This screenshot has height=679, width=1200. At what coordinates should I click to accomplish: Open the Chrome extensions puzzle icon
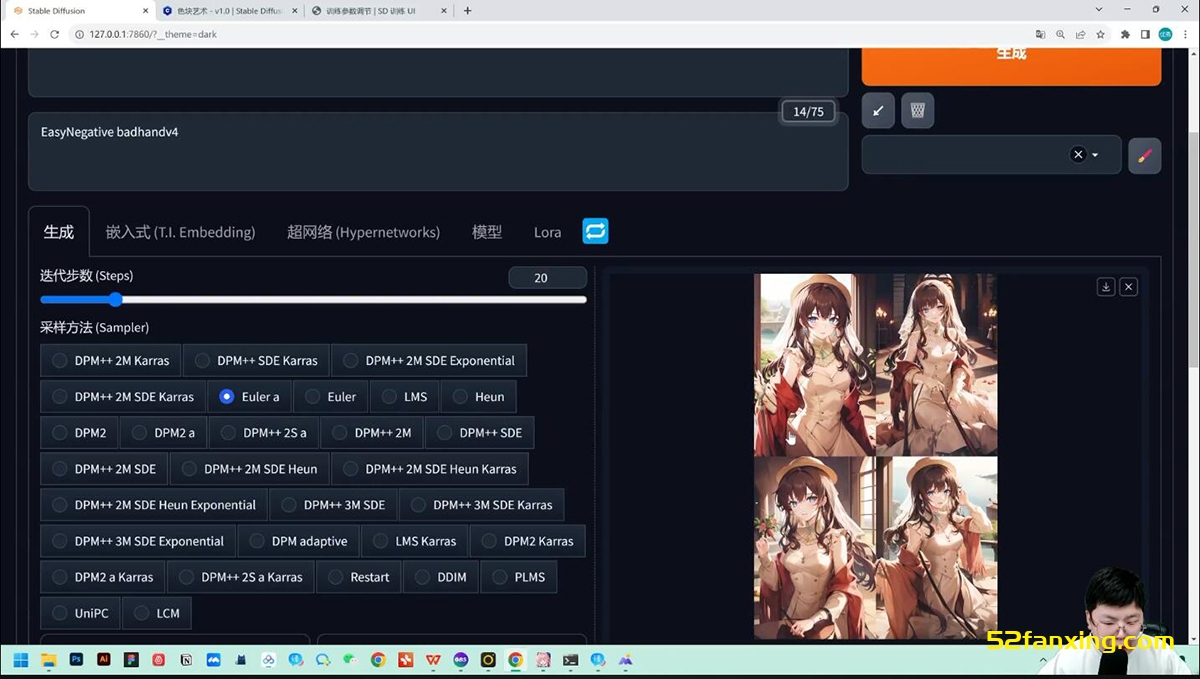click(x=1125, y=34)
